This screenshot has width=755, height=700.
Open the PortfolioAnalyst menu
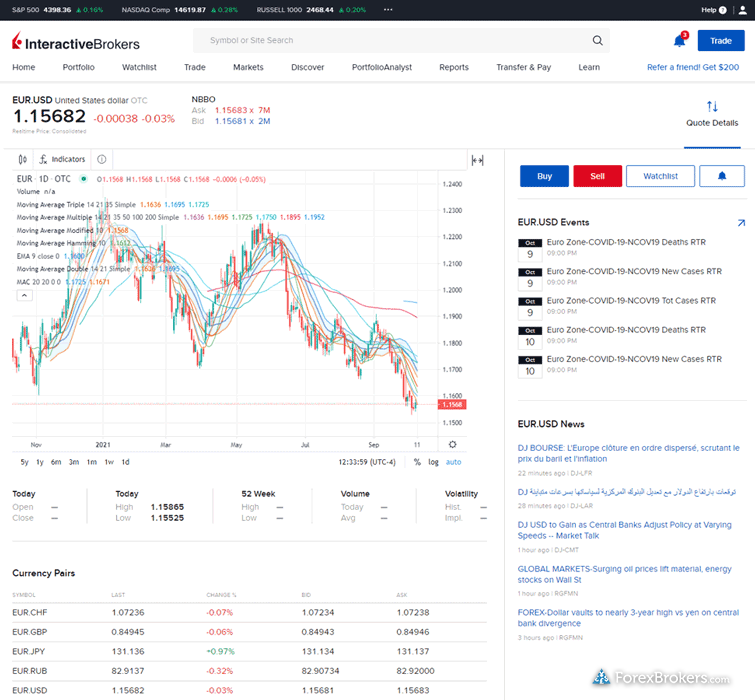click(381, 68)
